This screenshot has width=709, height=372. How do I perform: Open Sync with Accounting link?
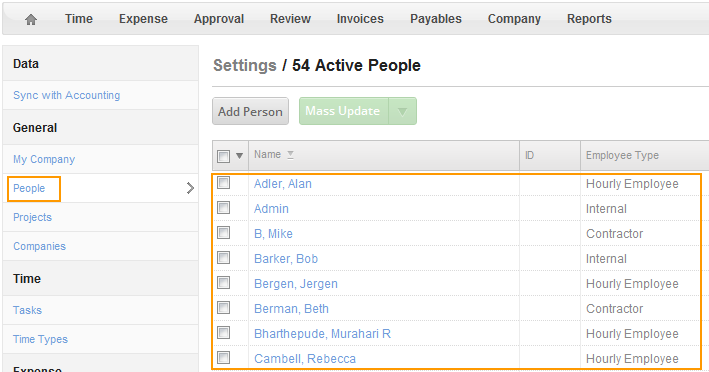pyautogui.click(x=67, y=95)
